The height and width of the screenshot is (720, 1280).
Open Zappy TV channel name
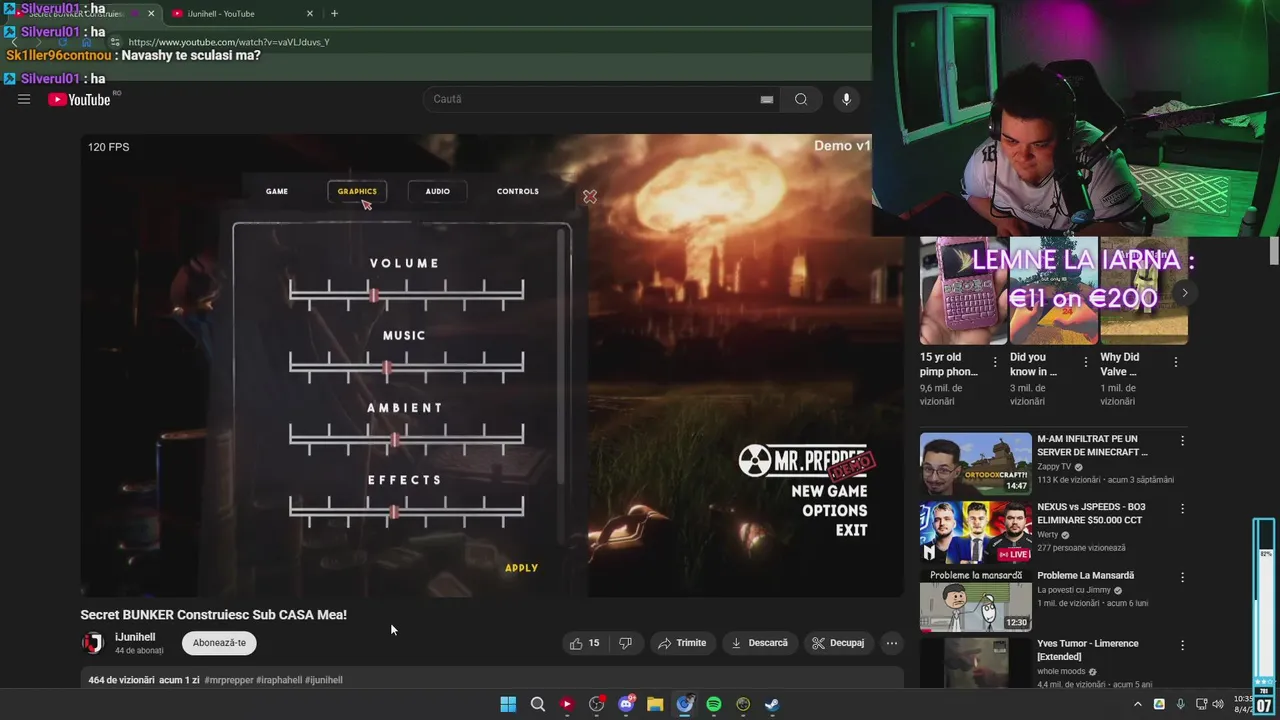click(1054, 467)
